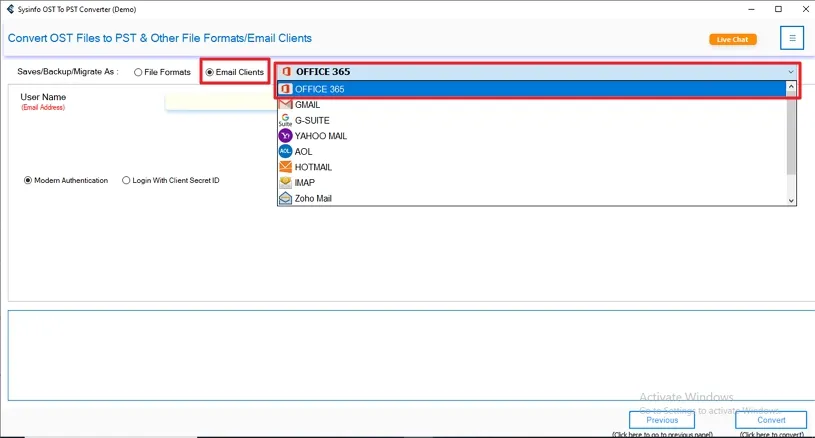The width and height of the screenshot is (815, 438).
Task: Minimize the converter window
Action: pos(751,9)
